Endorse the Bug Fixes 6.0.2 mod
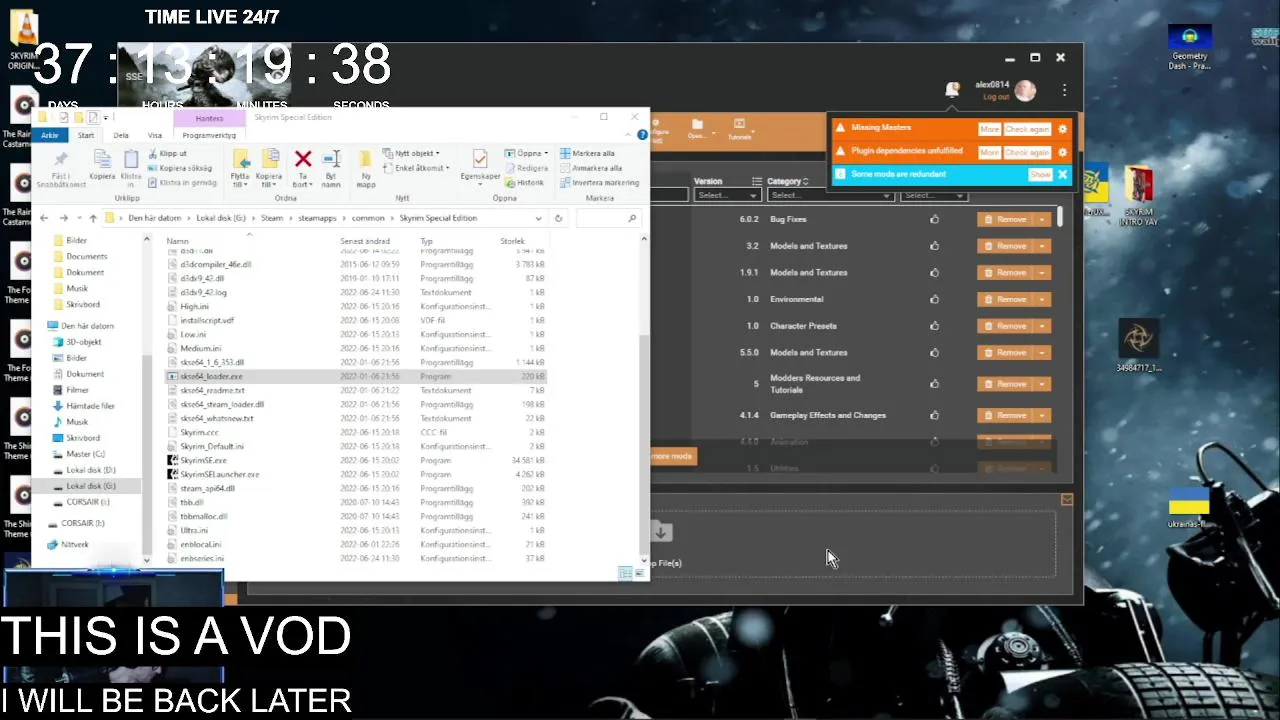Image resolution: width=1280 pixels, height=720 pixels. (x=935, y=219)
